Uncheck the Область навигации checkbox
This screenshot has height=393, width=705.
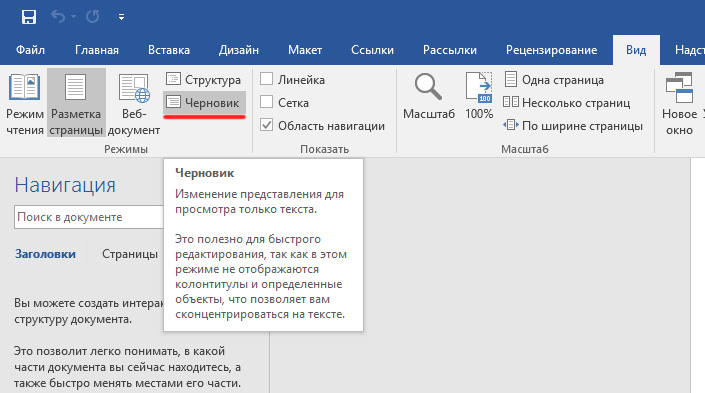pos(266,125)
